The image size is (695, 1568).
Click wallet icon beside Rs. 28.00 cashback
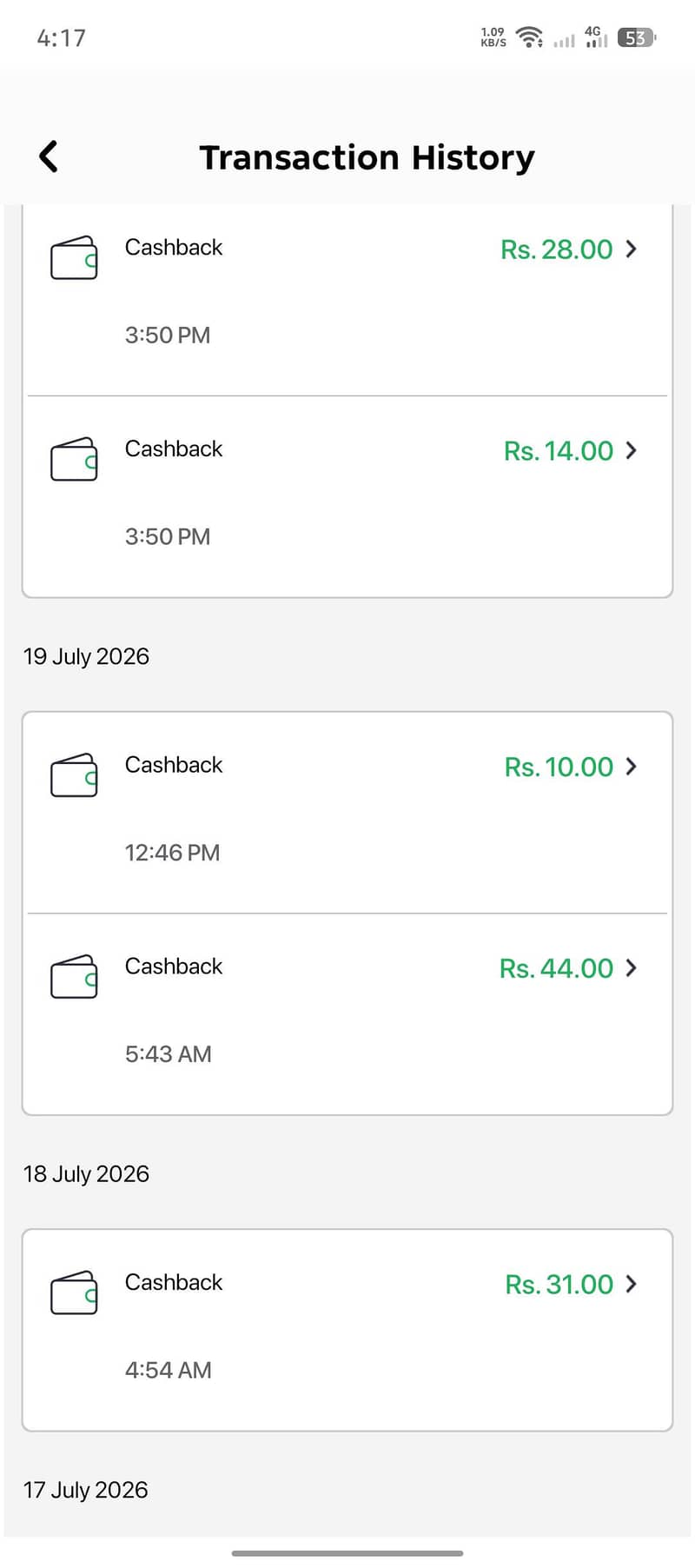tap(74, 257)
